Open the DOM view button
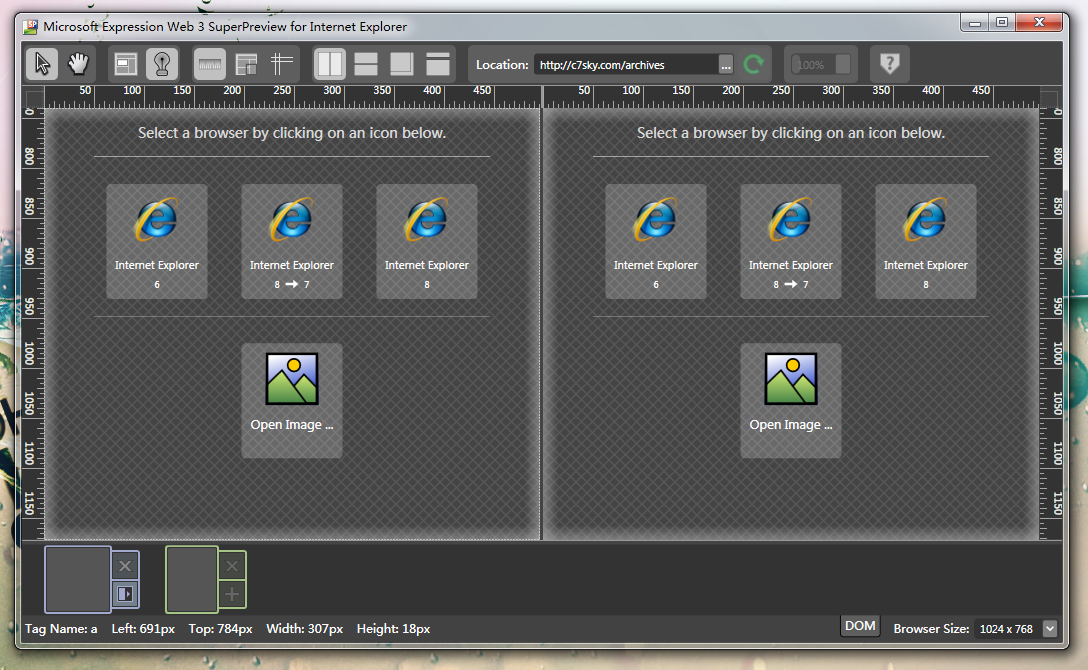 coord(860,626)
